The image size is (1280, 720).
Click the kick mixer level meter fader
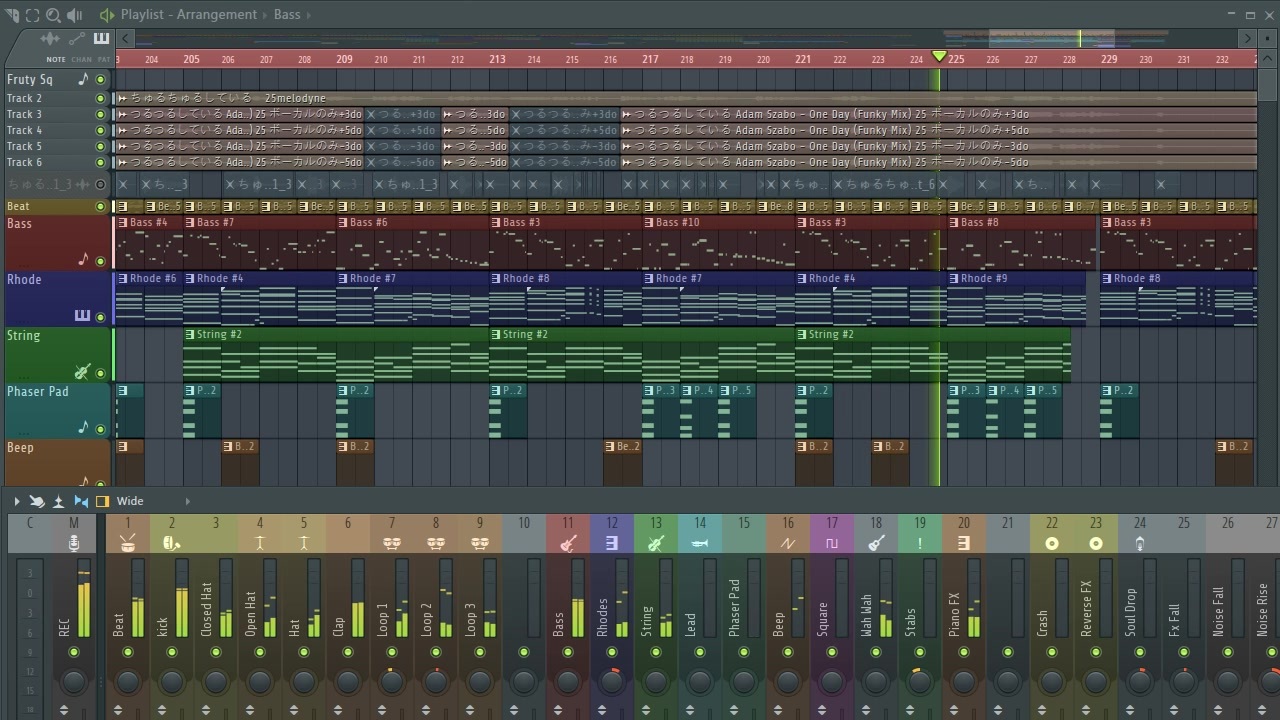pos(181,599)
